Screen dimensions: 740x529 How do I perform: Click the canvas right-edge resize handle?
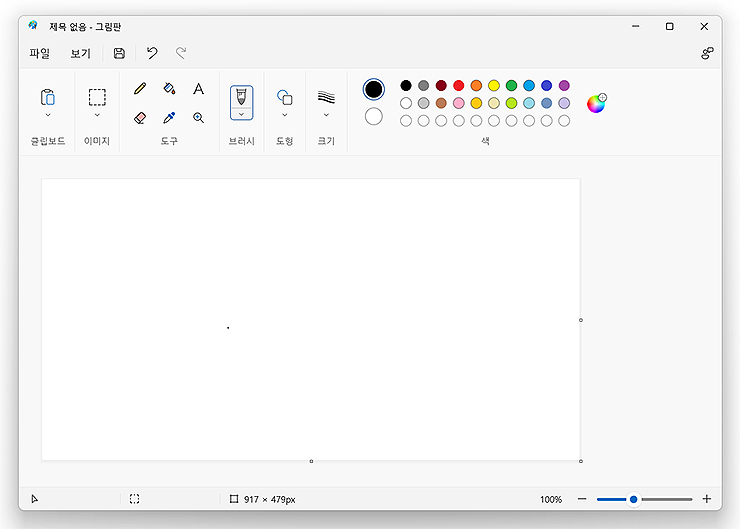581,320
